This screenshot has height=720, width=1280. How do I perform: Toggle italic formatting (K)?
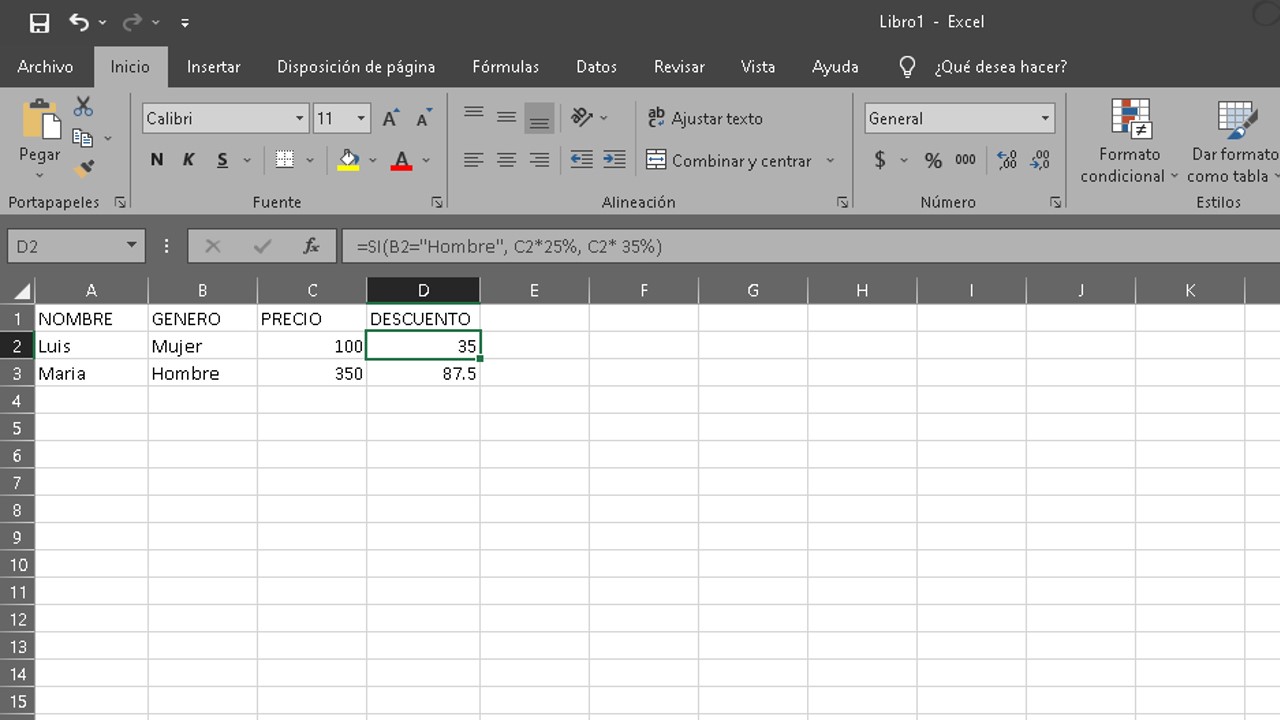click(188, 160)
